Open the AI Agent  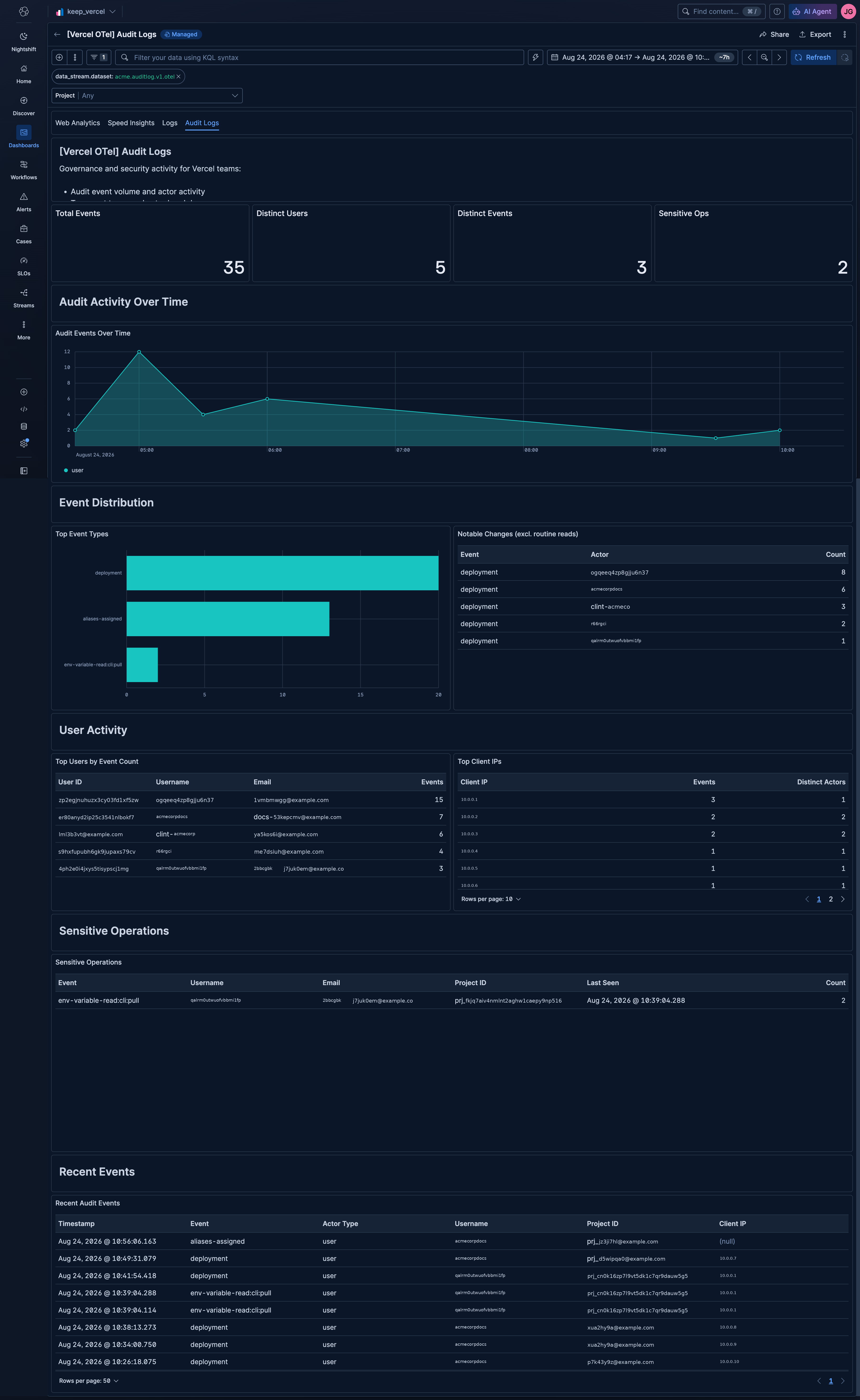(x=812, y=11)
